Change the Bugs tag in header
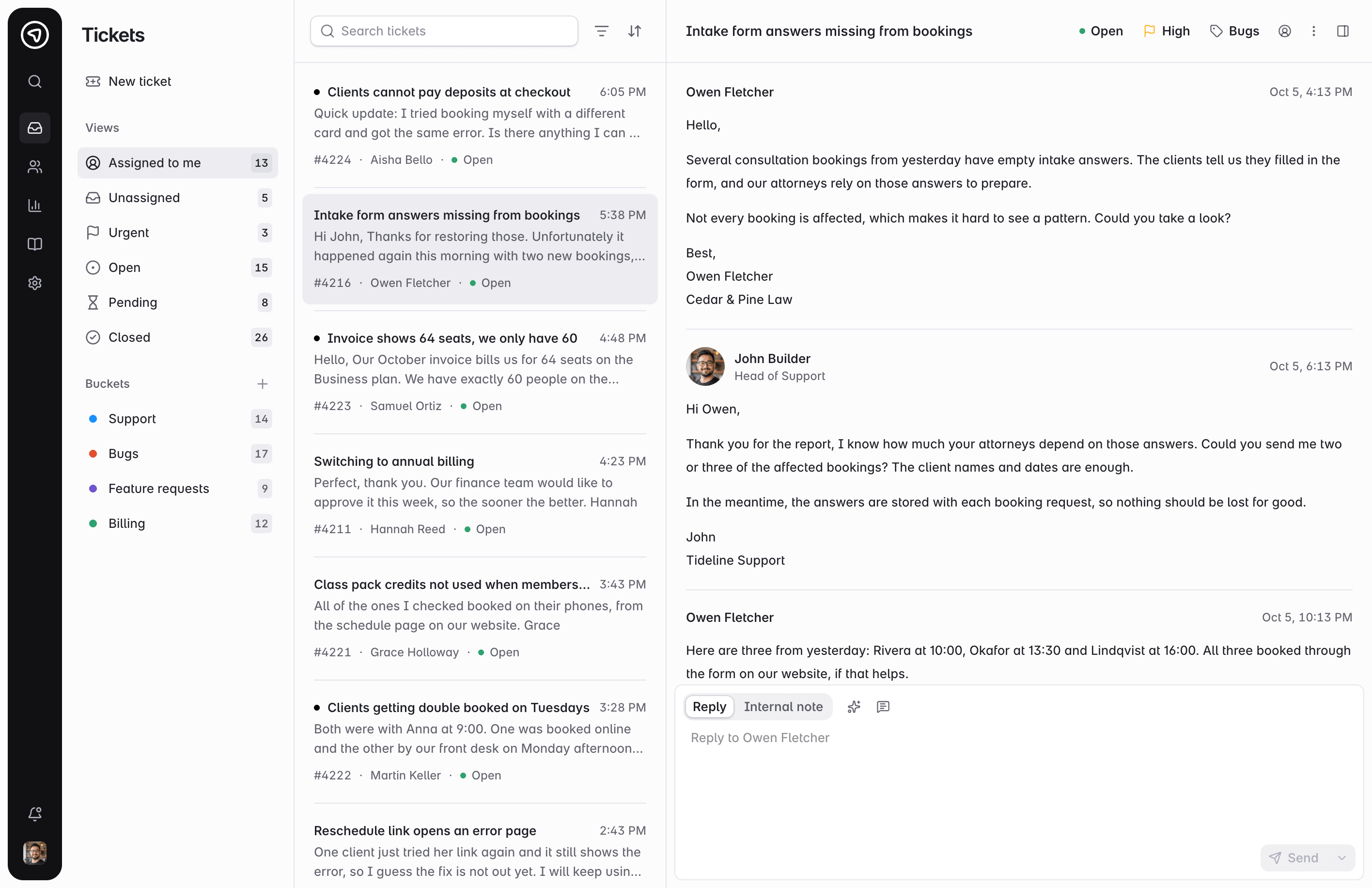This screenshot has height=888, width=1372. tap(1234, 31)
